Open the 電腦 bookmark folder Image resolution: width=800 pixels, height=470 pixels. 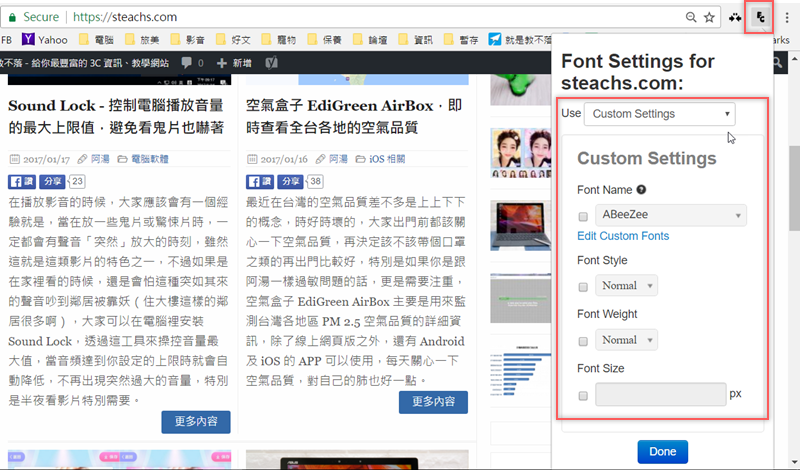[96, 39]
